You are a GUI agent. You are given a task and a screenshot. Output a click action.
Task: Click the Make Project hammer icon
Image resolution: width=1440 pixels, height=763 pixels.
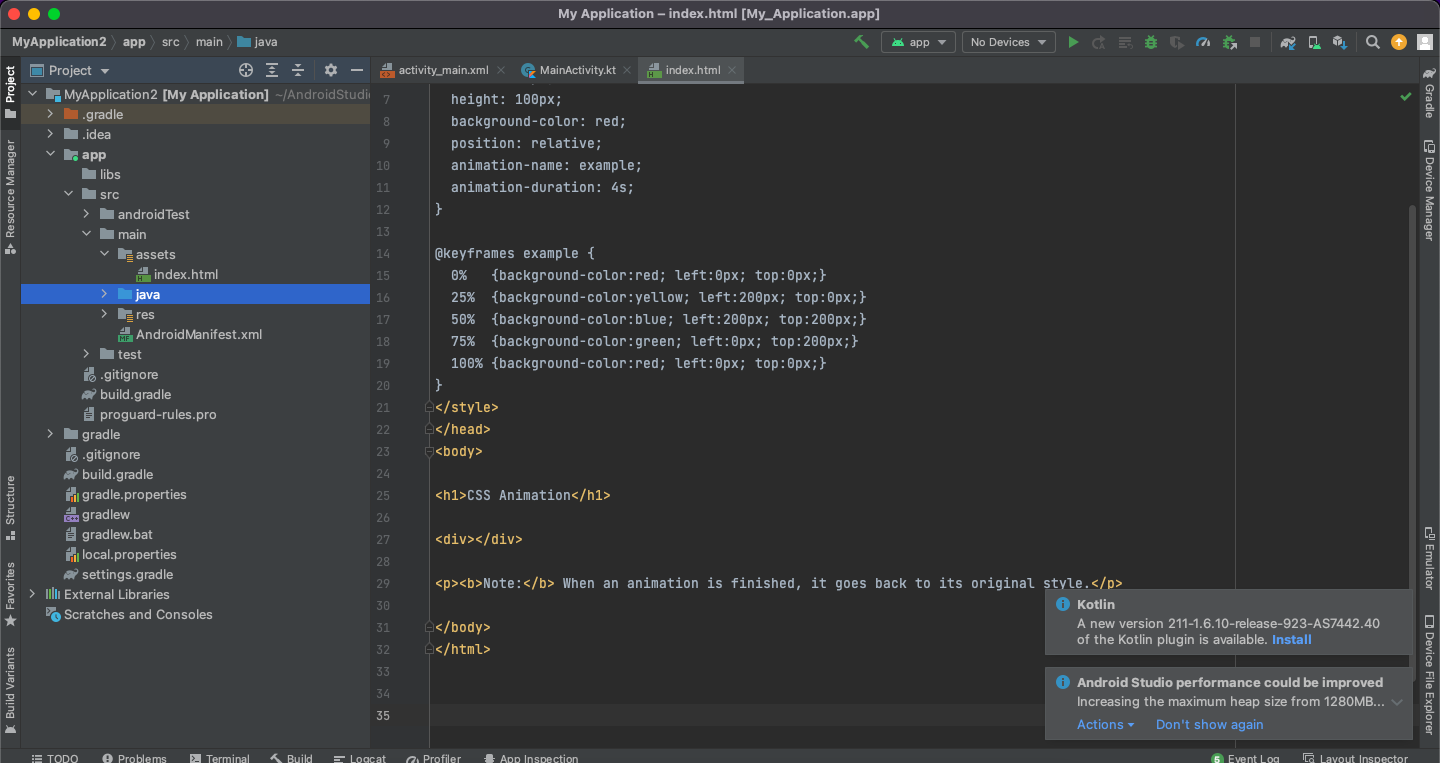(860, 42)
